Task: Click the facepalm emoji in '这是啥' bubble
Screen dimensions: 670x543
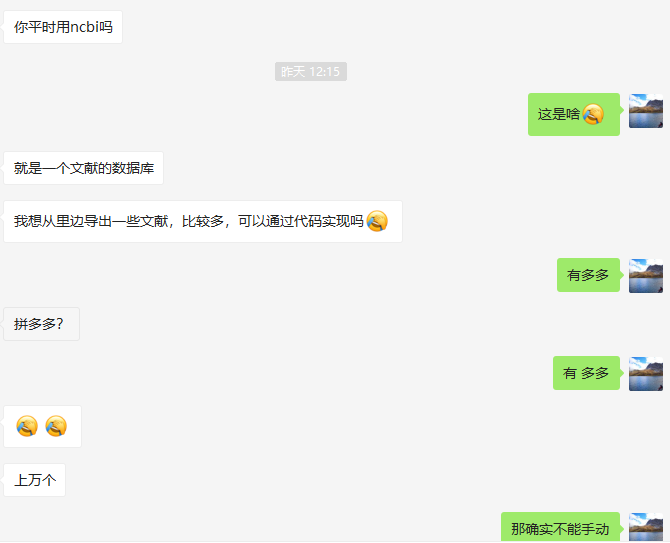Action: point(593,114)
